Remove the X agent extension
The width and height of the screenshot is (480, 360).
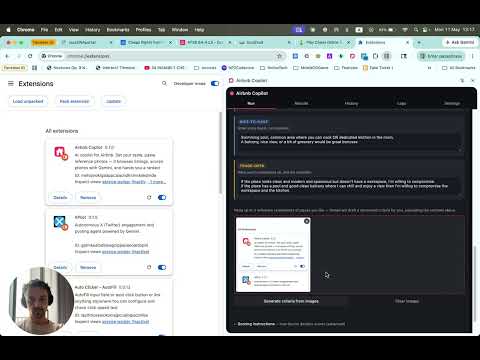point(88,268)
